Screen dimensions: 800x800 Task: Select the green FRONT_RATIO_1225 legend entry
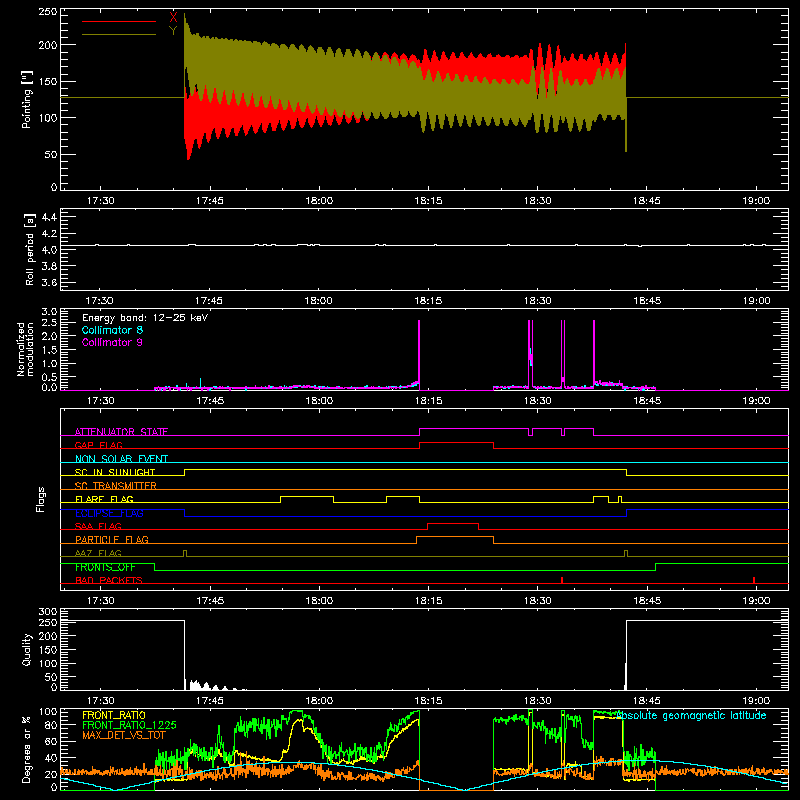[129, 725]
